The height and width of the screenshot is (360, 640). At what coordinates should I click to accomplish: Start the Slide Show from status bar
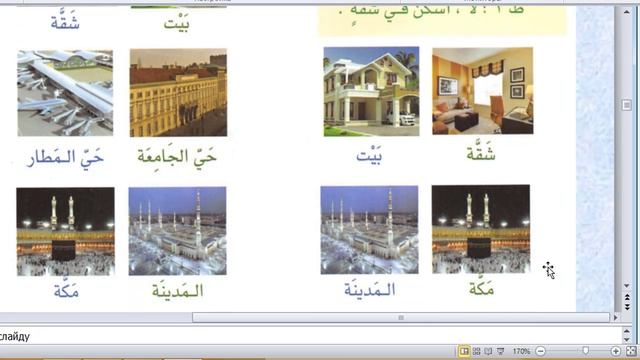(500, 351)
